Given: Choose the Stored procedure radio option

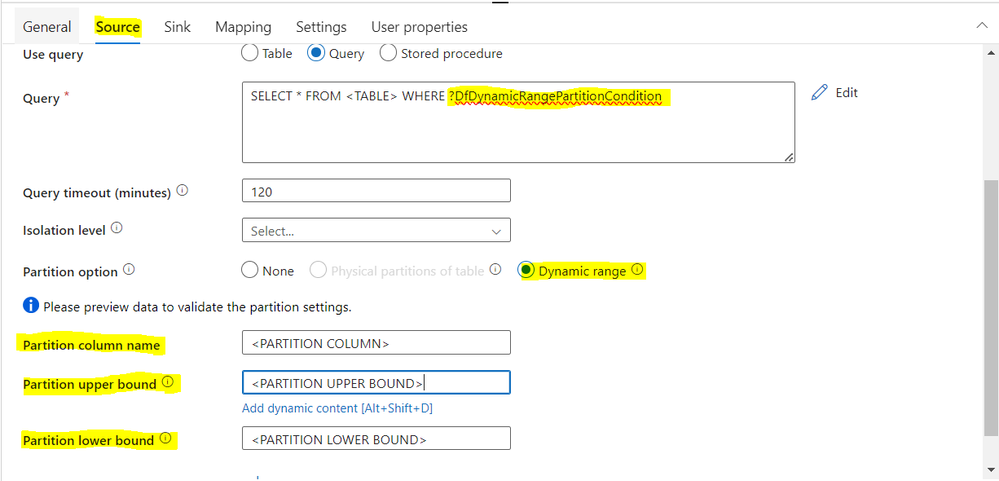Looking at the screenshot, I should (388, 53).
